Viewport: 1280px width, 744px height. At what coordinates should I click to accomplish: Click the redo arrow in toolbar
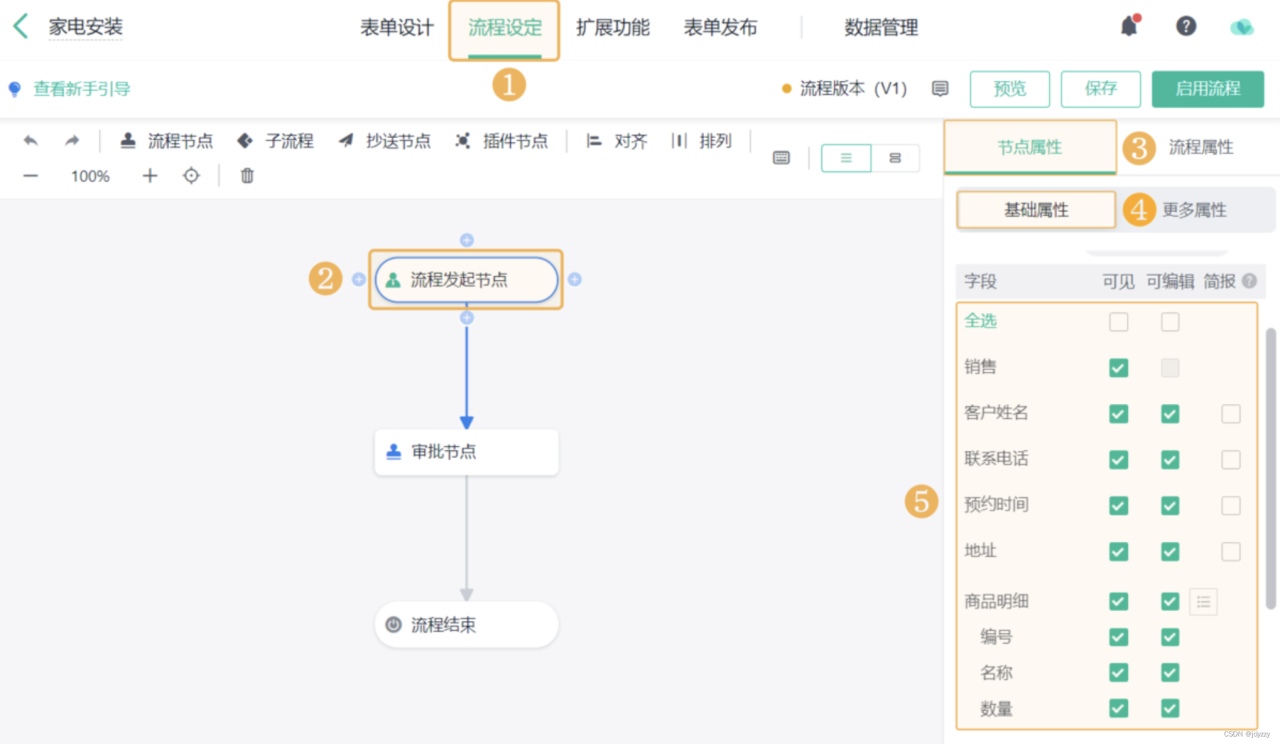pos(72,141)
